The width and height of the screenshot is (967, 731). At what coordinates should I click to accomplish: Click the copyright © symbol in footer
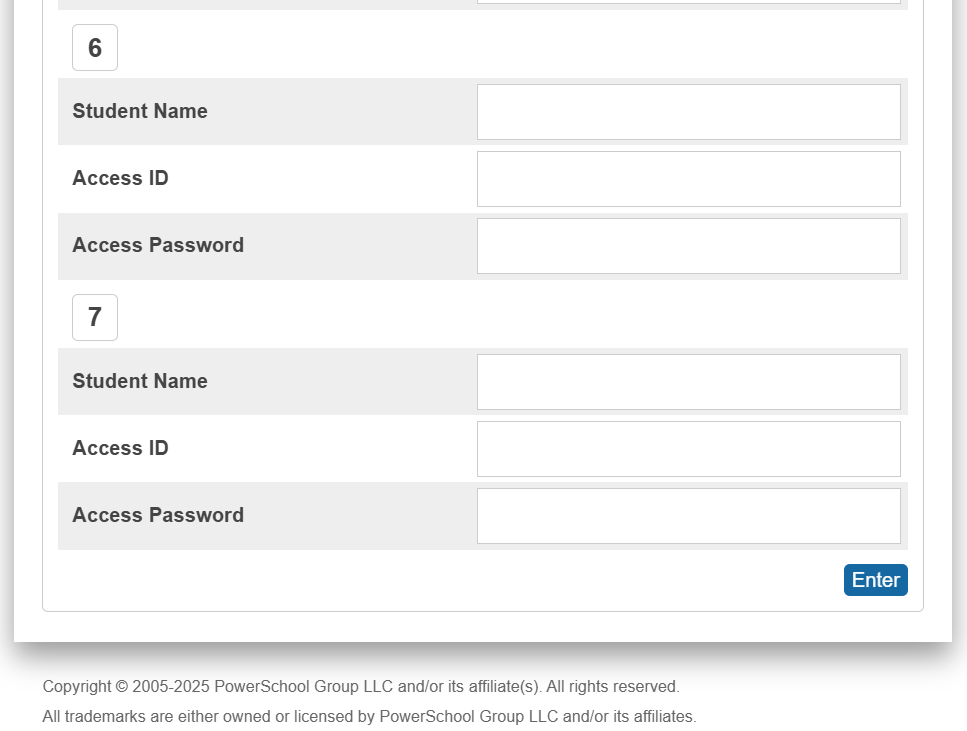pos(122,687)
